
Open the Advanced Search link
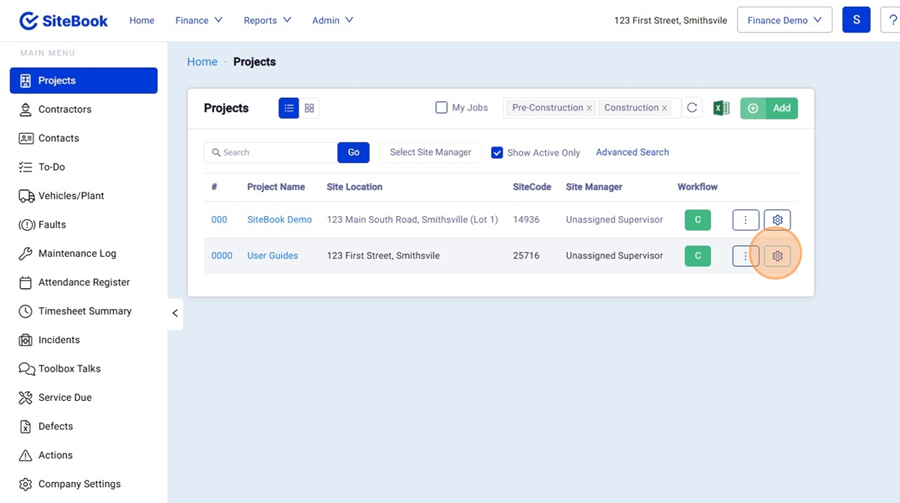pyautogui.click(x=632, y=152)
